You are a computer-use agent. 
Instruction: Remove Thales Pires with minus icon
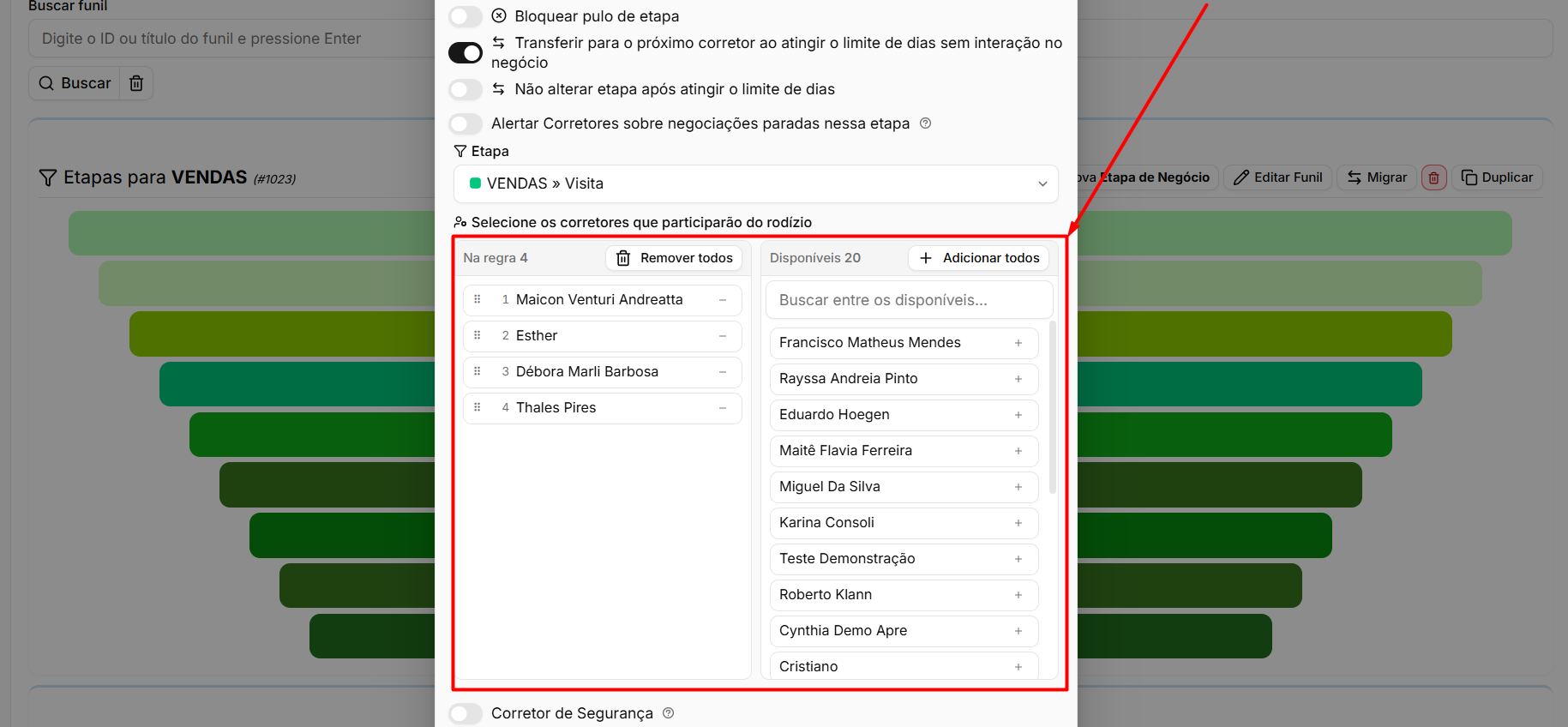pyautogui.click(x=723, y=408)
